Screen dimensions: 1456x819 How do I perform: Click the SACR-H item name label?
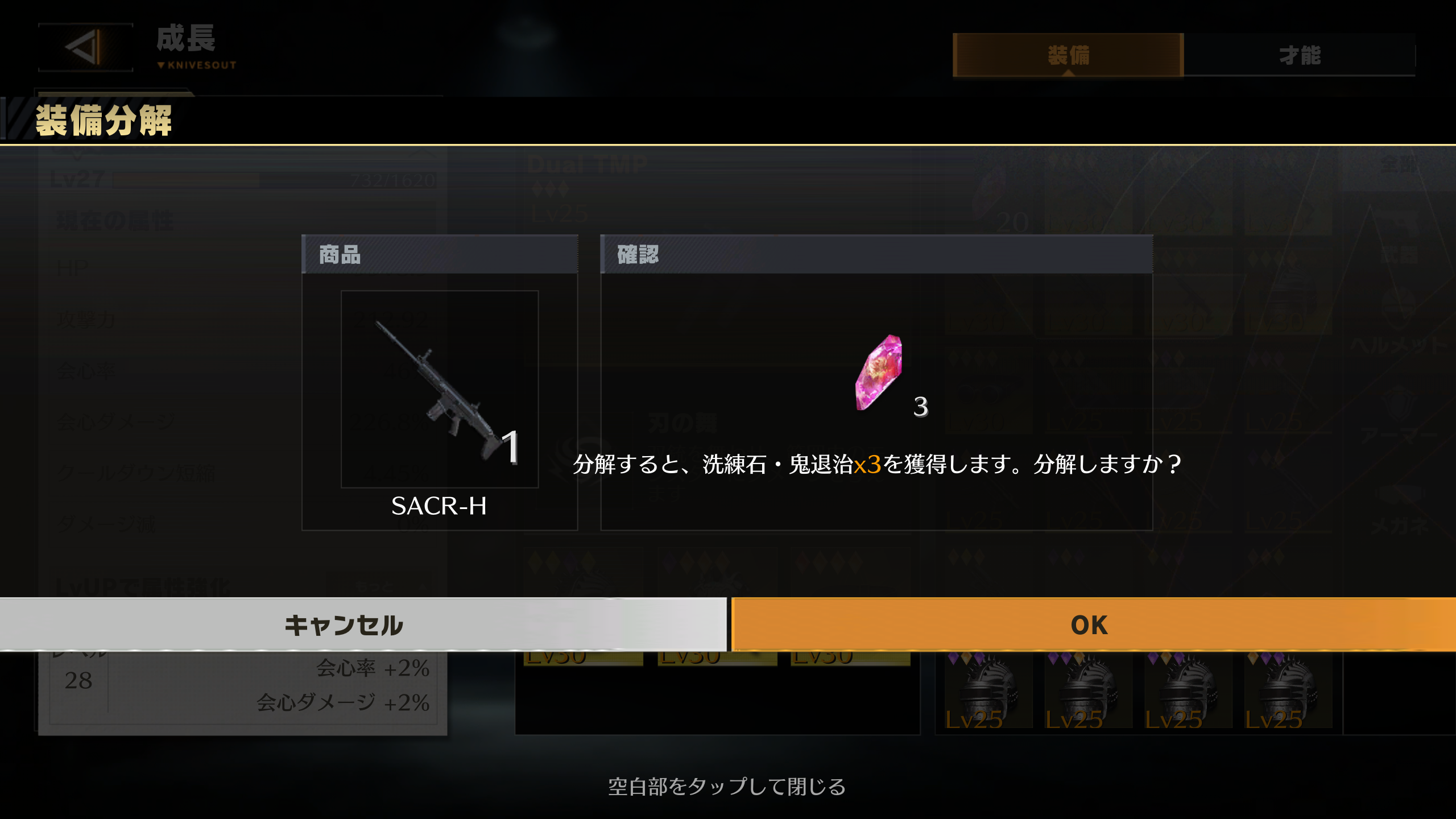pos(439,506)
